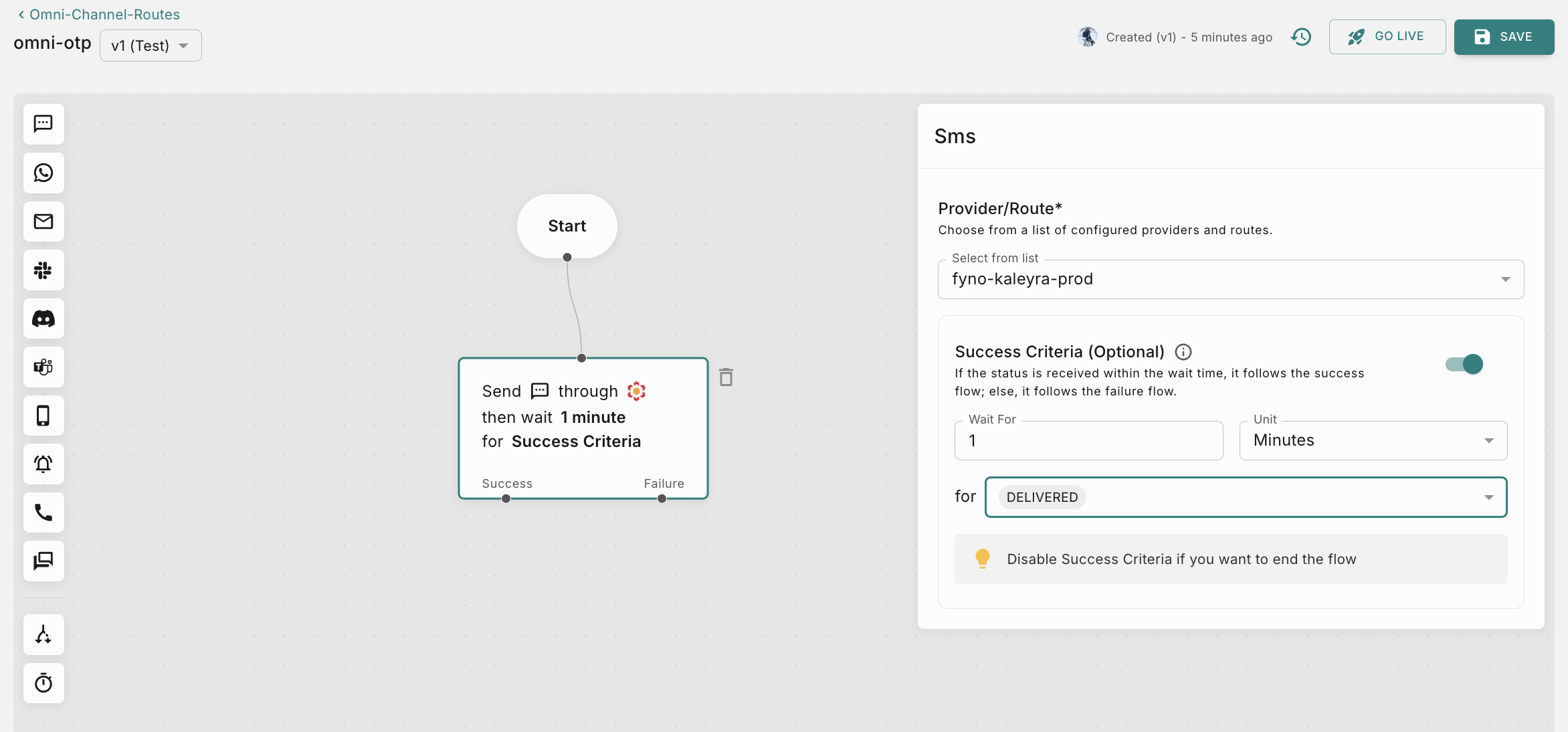Add a voice call channel node

tap(43, 513)
